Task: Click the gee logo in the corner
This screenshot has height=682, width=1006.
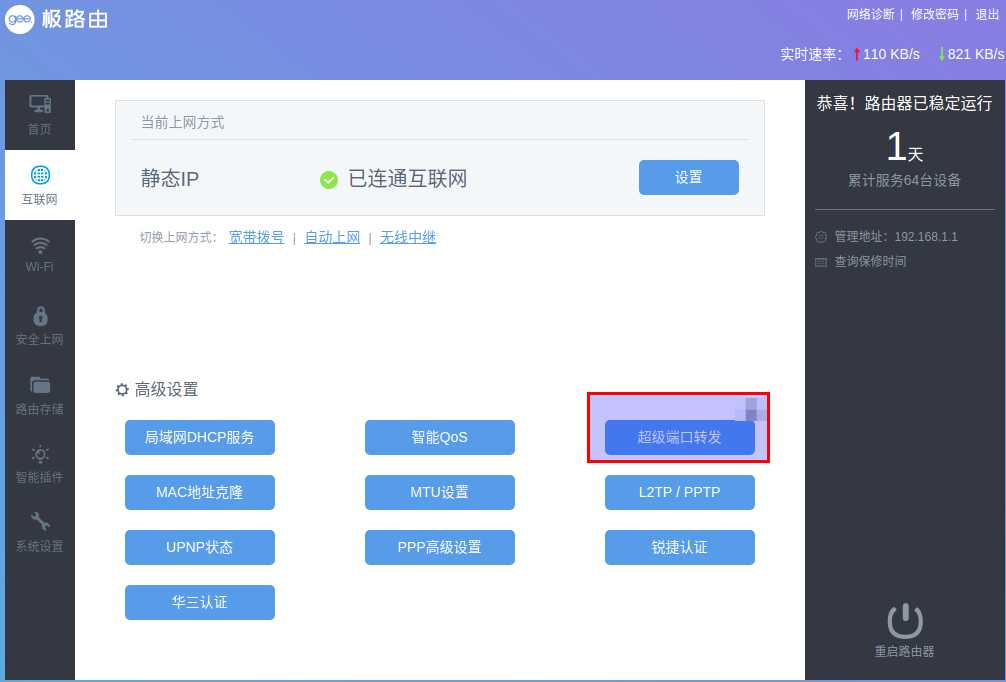Action: pyautogui.click(x=18, y=18)
